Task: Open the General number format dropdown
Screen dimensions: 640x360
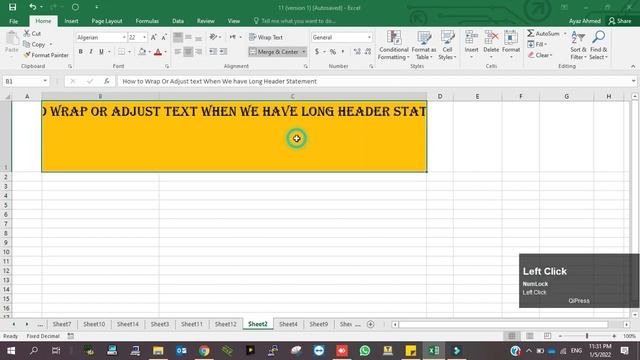Action: (x=369, y=37)
